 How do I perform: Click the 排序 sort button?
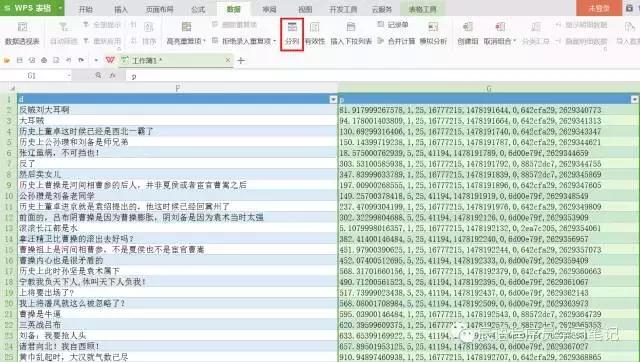(149, 41)
